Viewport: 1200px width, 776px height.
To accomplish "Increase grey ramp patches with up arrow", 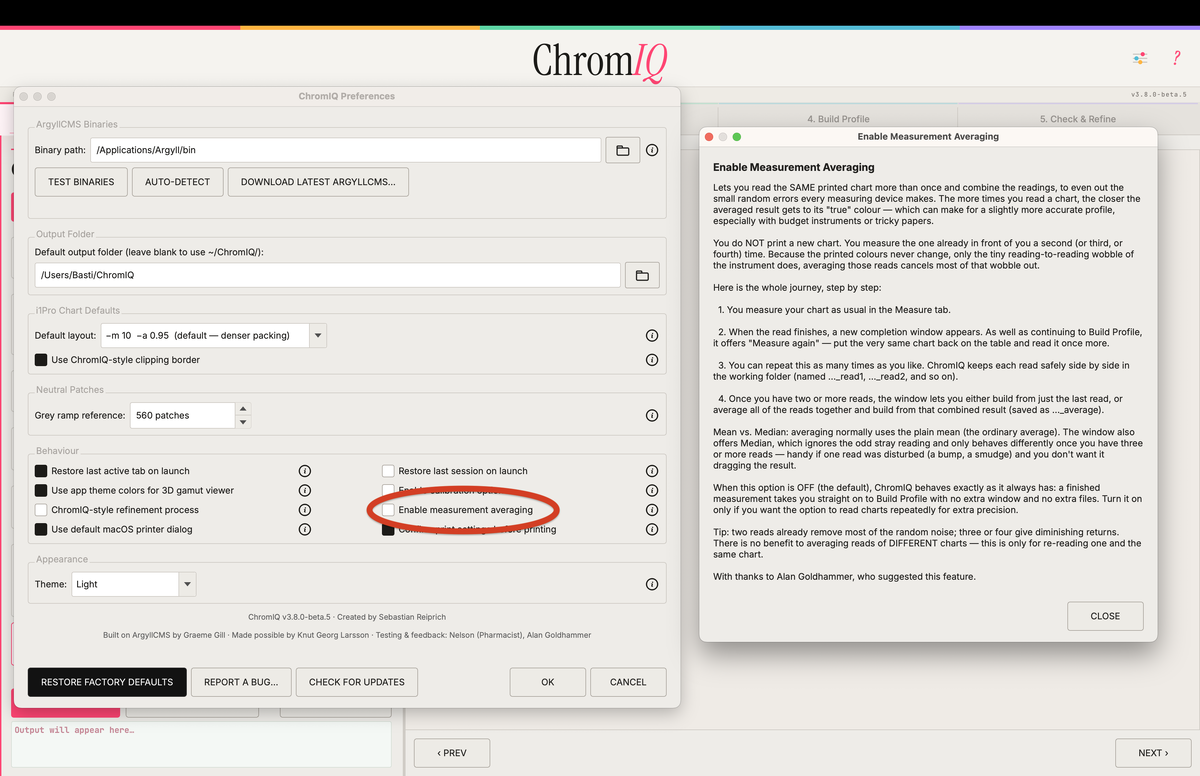I will tap(243, 409).
